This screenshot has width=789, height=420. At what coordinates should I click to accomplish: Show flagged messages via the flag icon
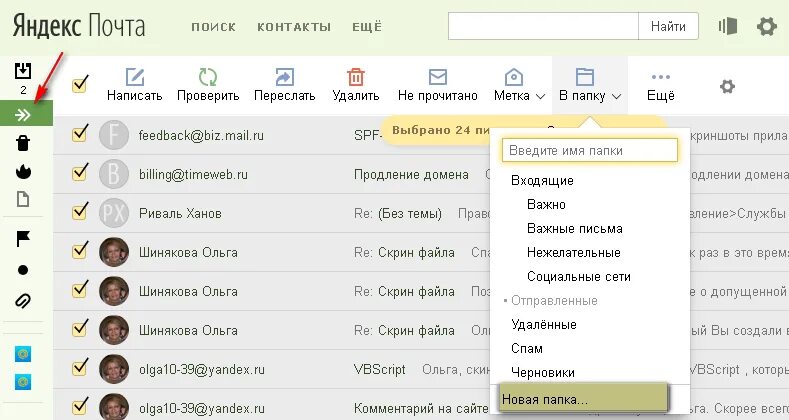(x=23, y=238)
